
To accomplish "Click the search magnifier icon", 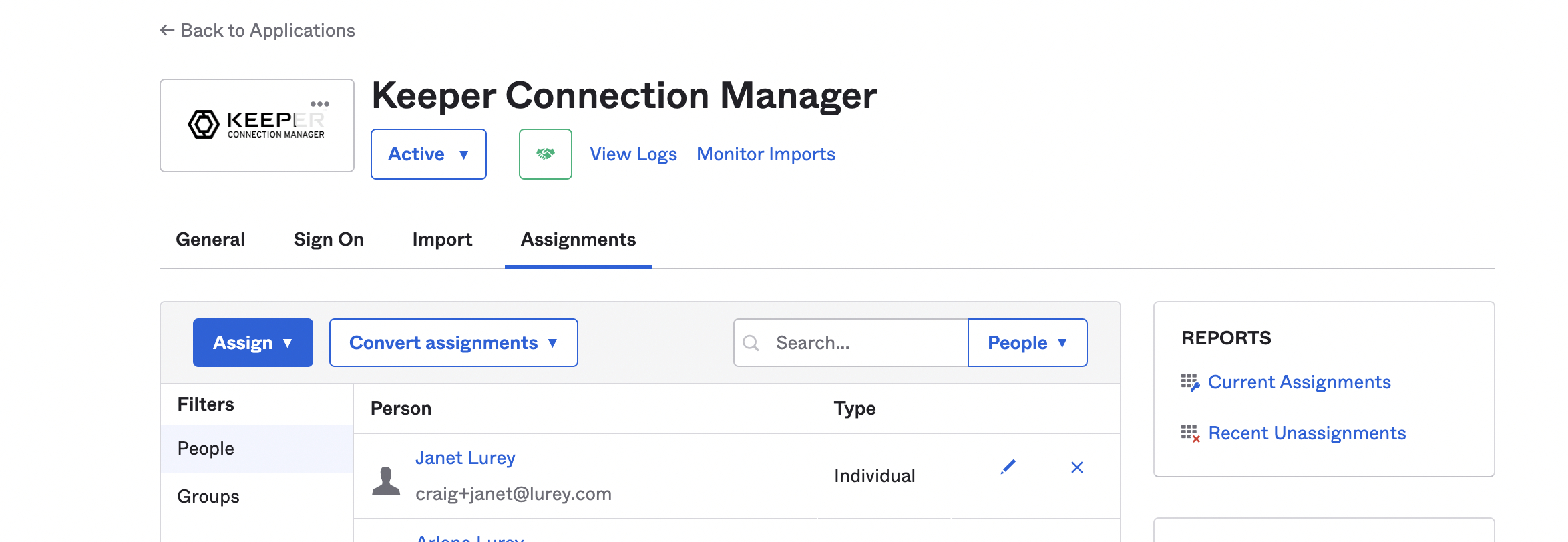I will point(751,343).
